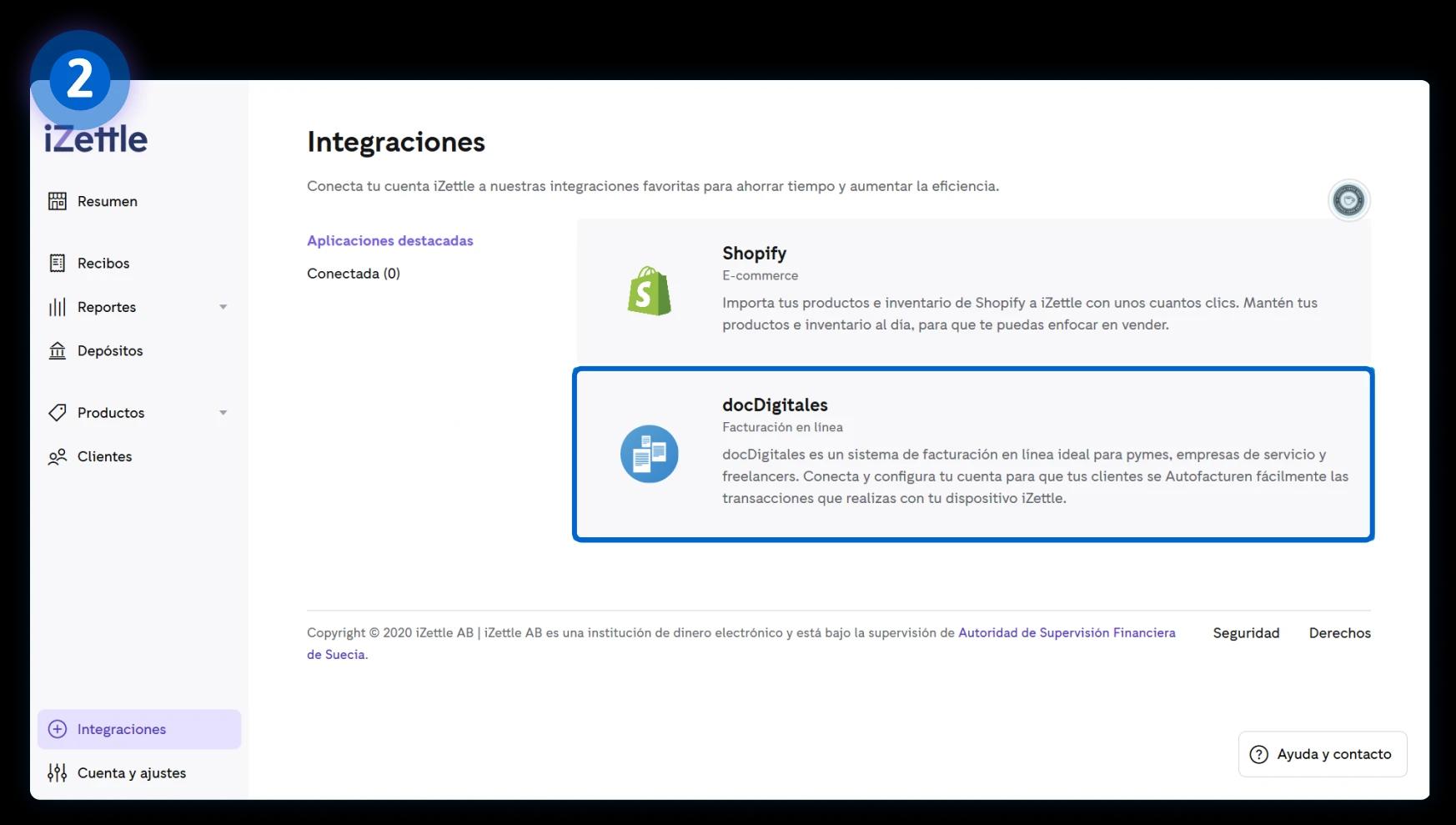Open the docDigitales integration title
Viewport: 1456px width, 825px height.
(x=775, y=405)
